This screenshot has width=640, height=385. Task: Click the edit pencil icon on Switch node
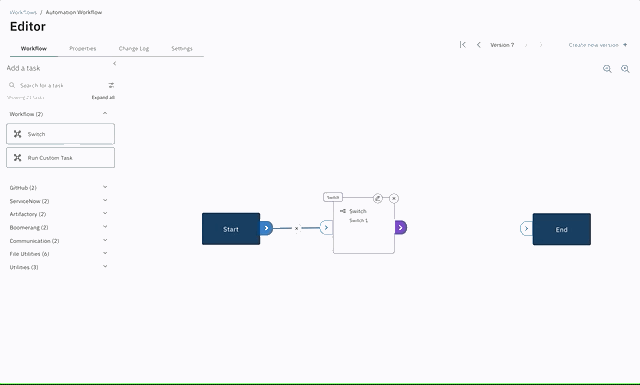(x=378, y=198)
